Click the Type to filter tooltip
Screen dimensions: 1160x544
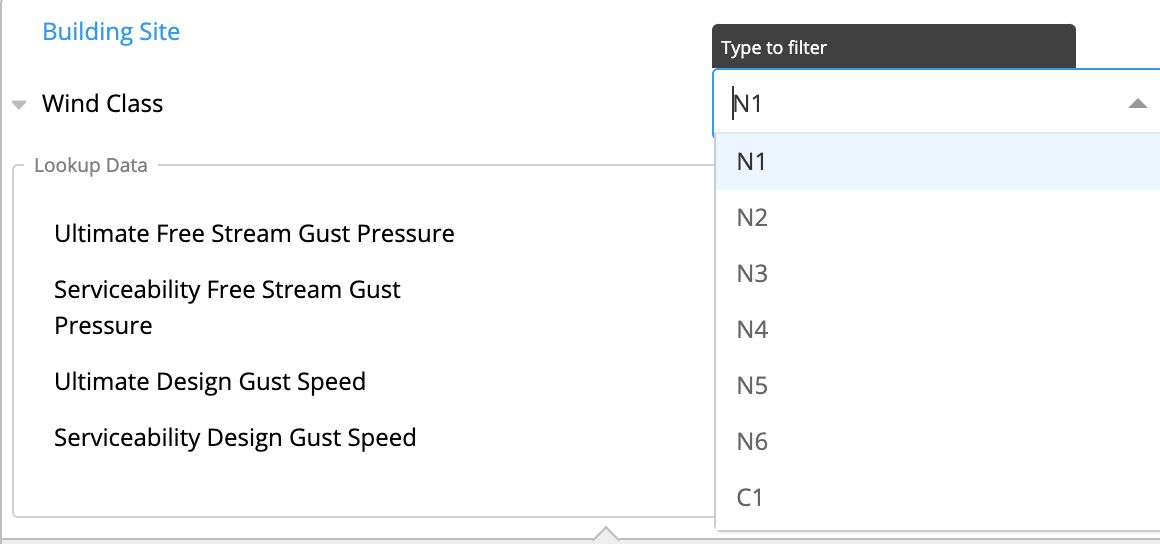[x=894, y=47]
